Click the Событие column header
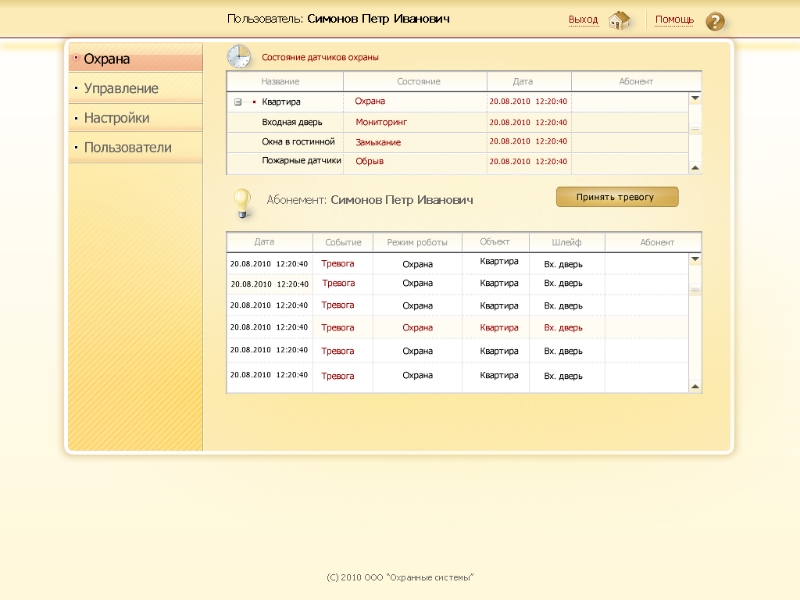The width and height of the screenshot is (800, 600). pos(343,242)
